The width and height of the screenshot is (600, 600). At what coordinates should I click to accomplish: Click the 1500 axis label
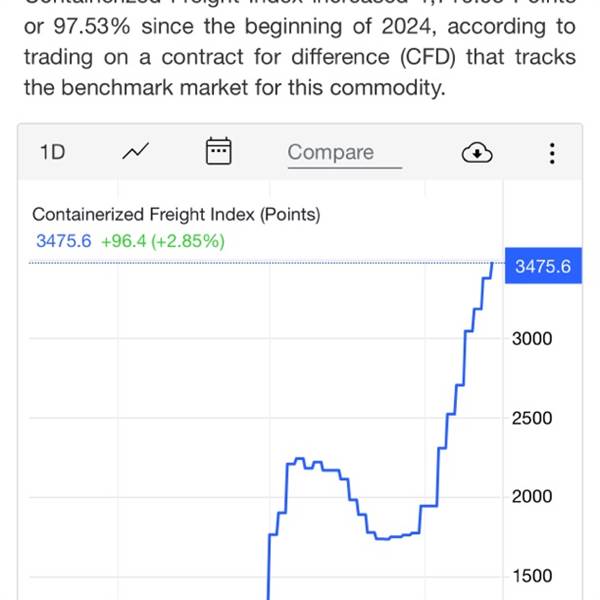[532, 576]
